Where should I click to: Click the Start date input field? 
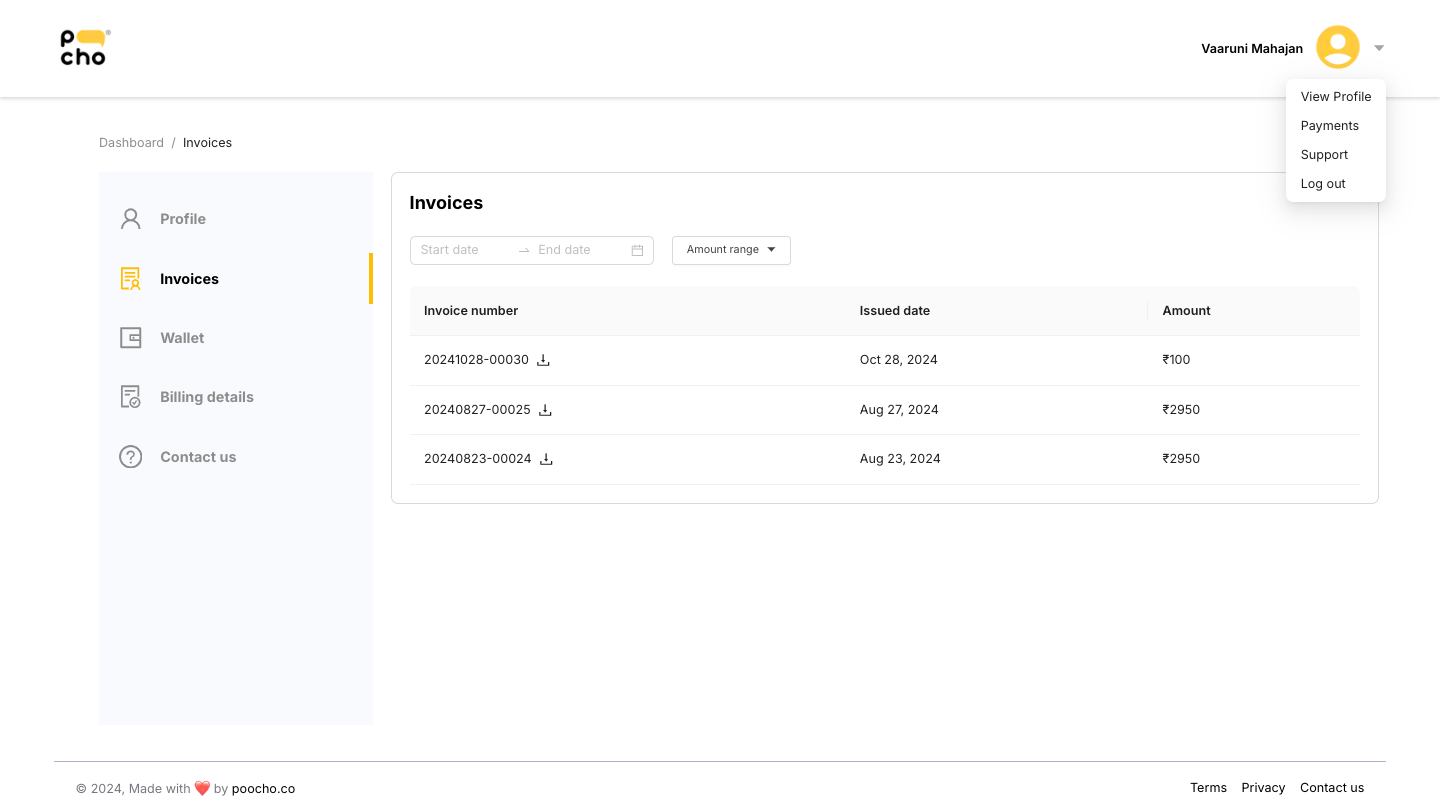[462, 250]
